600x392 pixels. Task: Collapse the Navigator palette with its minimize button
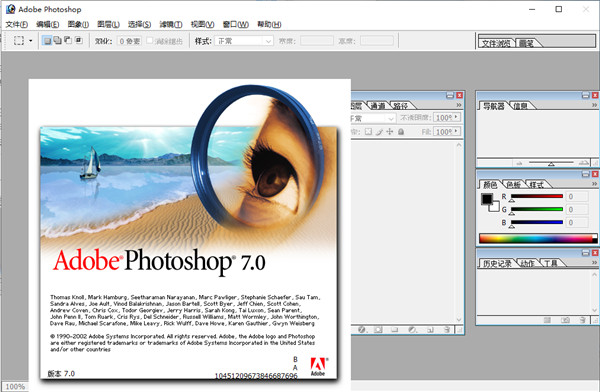(585, 95)
